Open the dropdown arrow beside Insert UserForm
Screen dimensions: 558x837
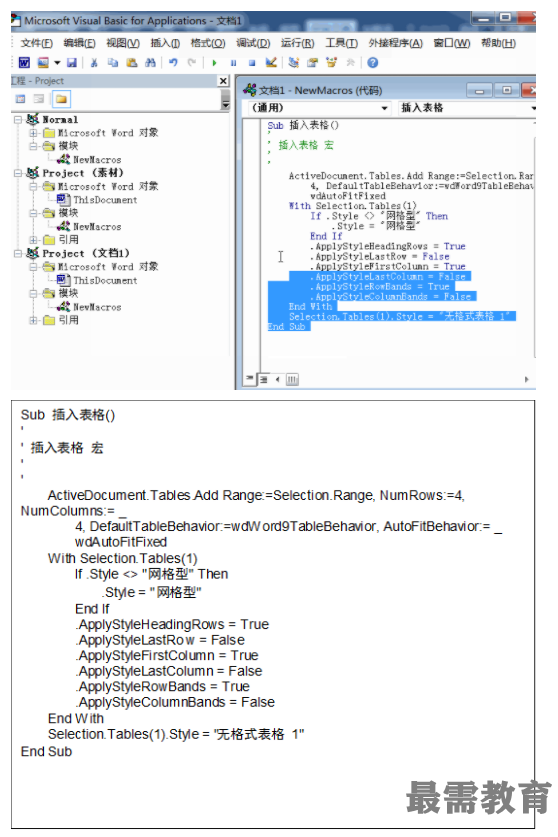point(57,62)
